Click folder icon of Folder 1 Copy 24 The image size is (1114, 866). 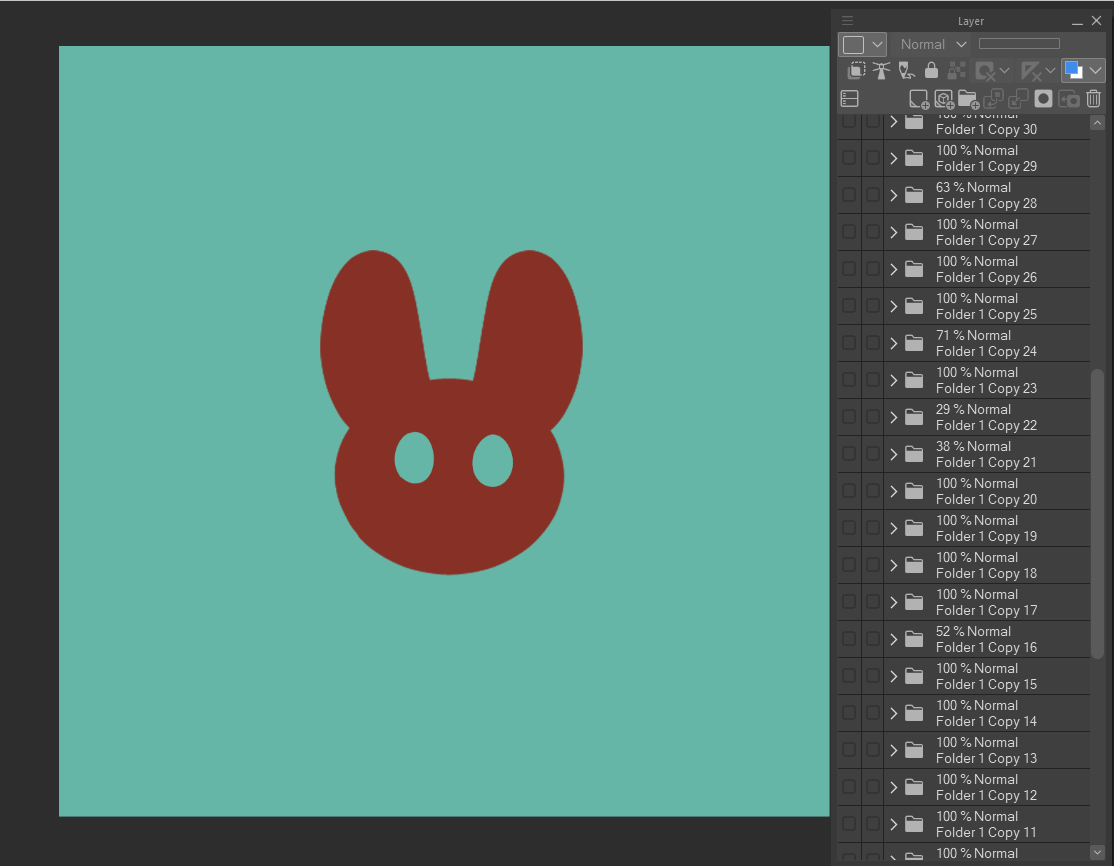coord(914,343)
